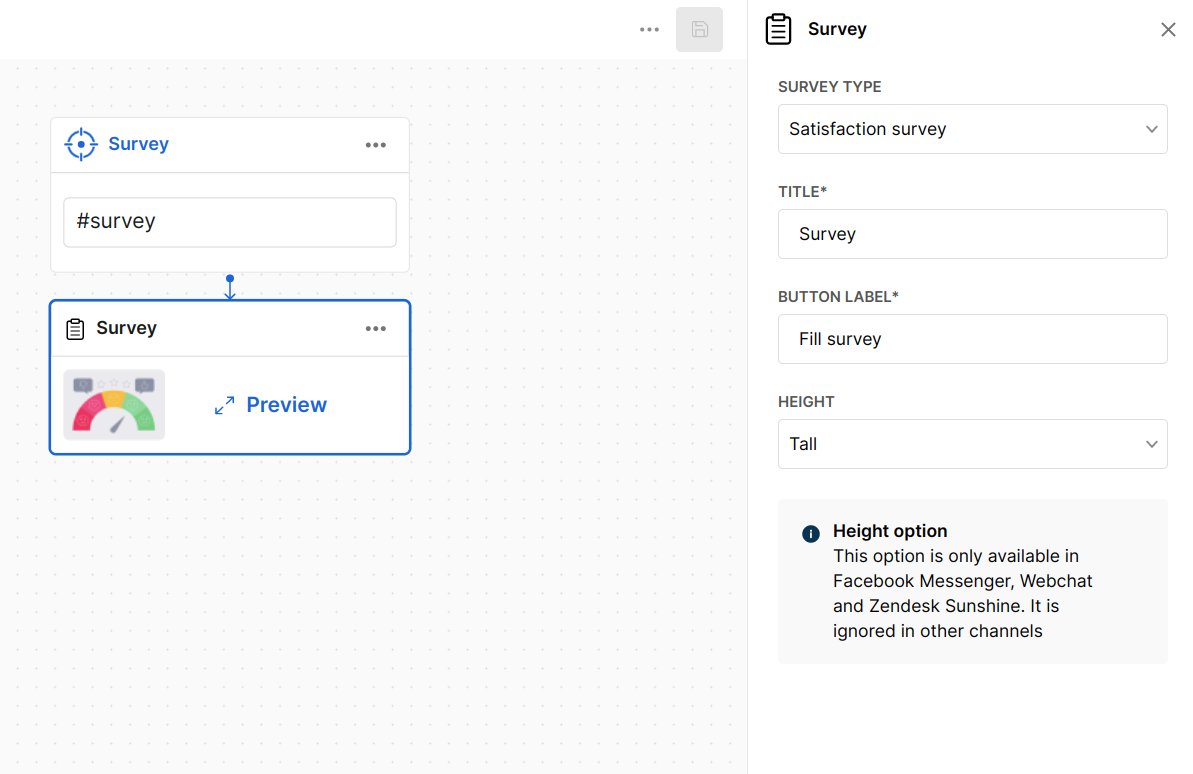Screen dimensions: 1193x774
Task: Click the Height option info icon
Action: point(811,534)
